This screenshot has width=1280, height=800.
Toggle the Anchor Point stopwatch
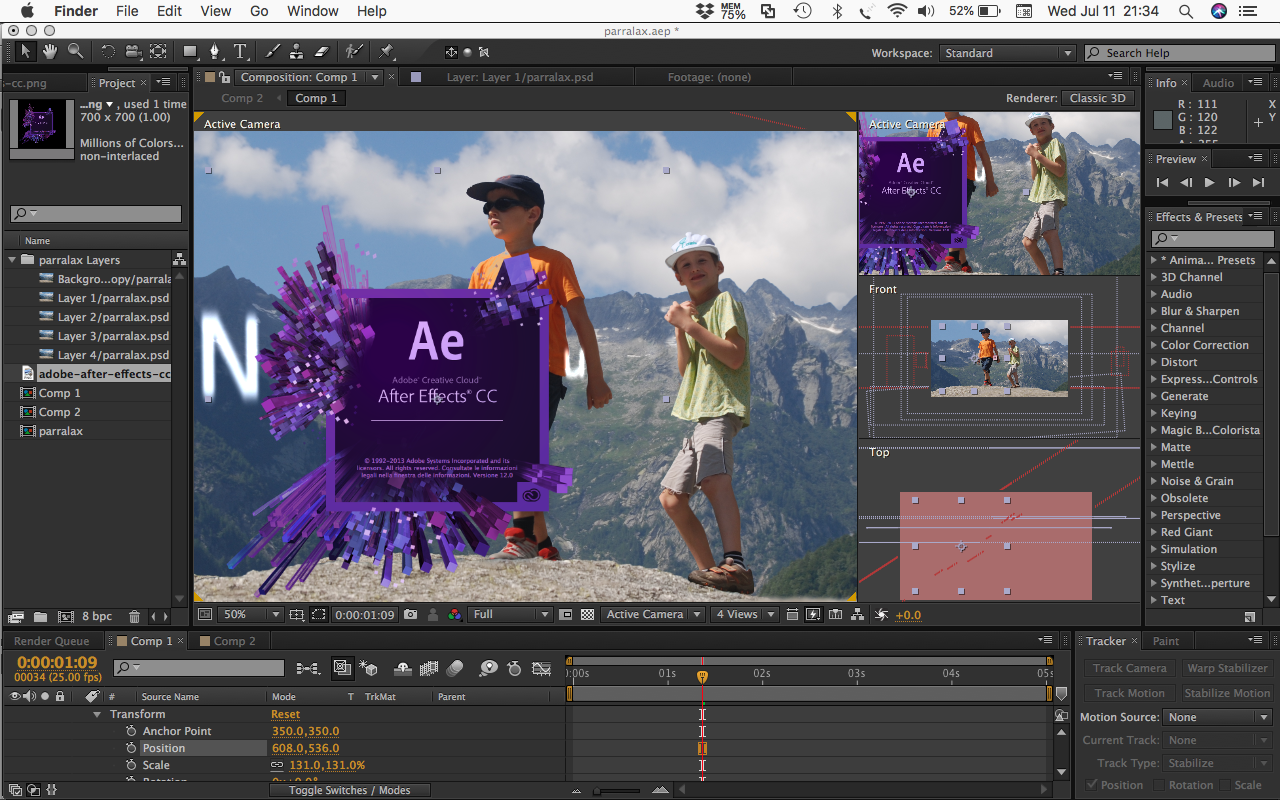pyautogui.click(x=131, y=731)
